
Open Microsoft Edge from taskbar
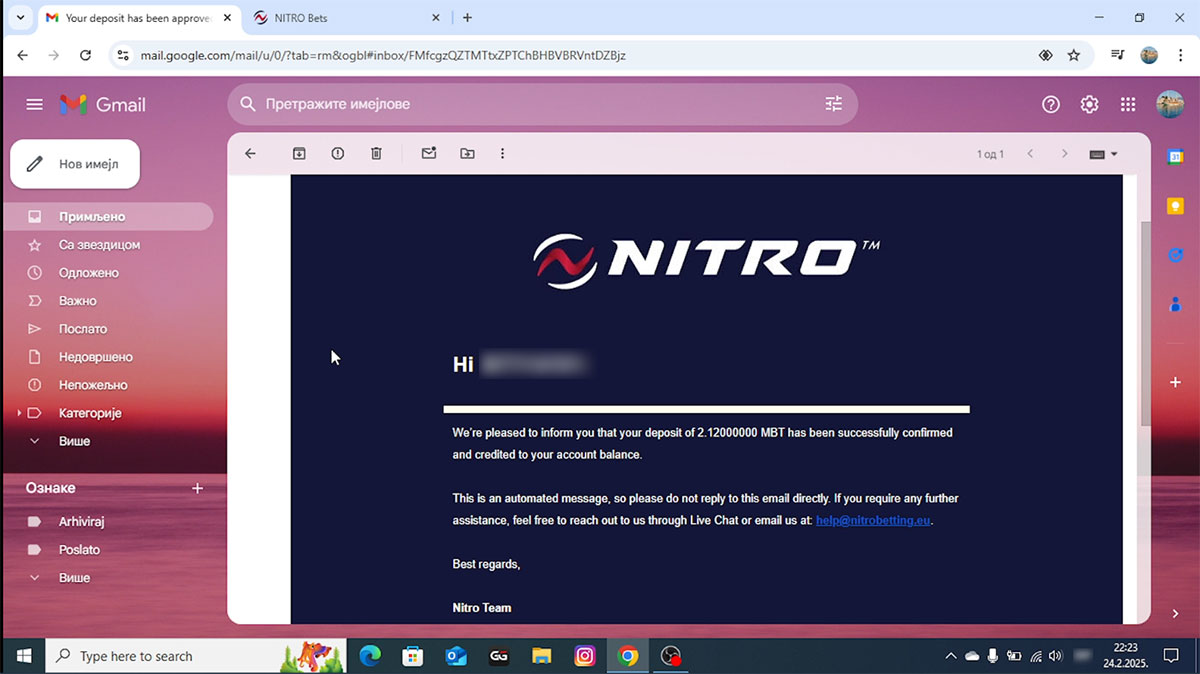(x=369, y=656)
